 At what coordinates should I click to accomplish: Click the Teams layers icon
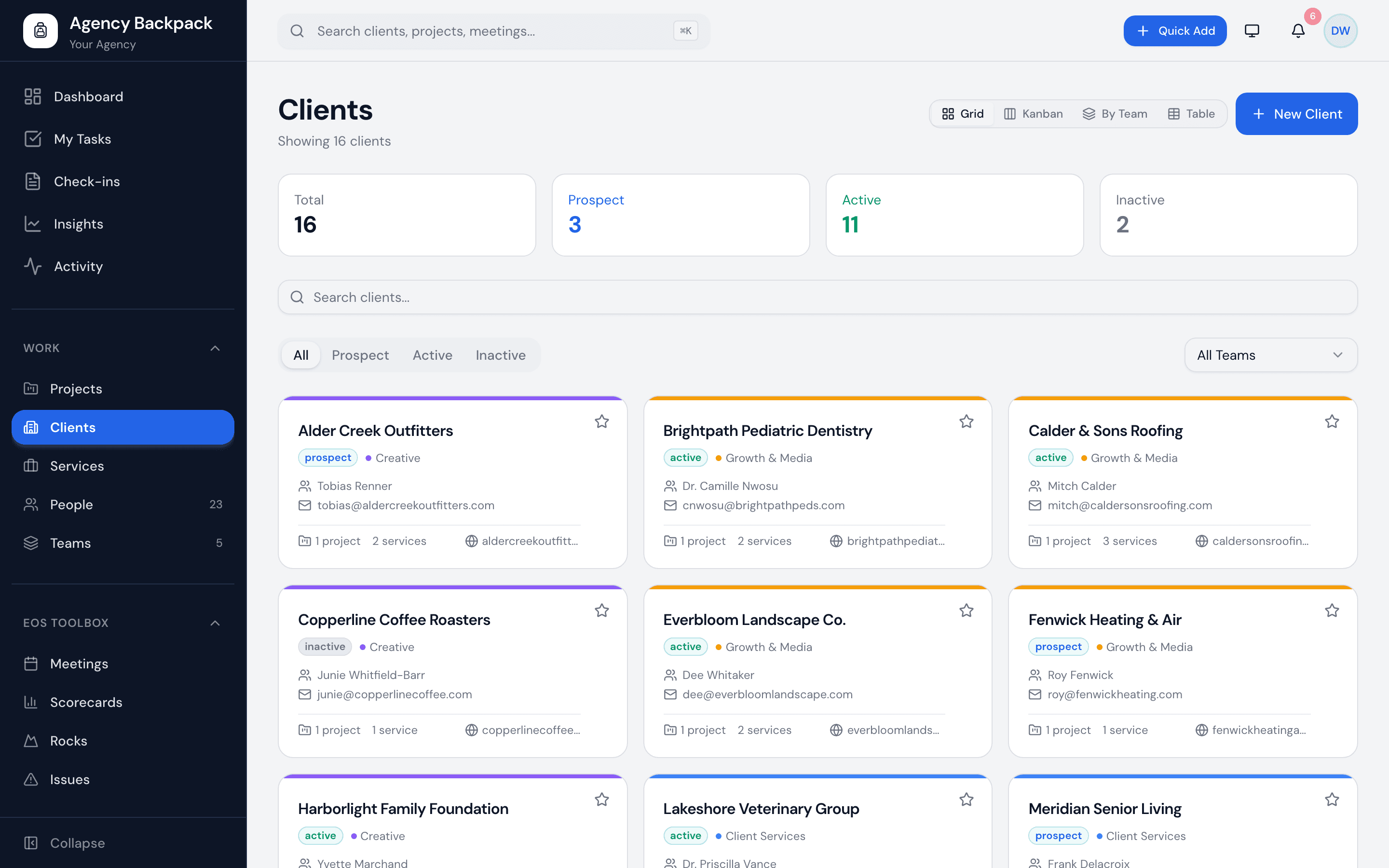(31, 542)
